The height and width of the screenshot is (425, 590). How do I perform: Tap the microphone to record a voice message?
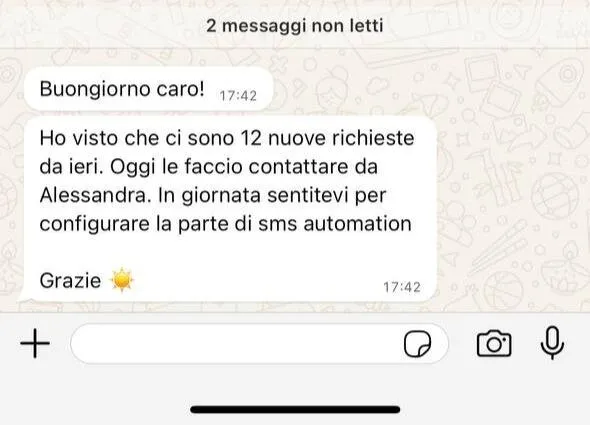coord(552,343)
